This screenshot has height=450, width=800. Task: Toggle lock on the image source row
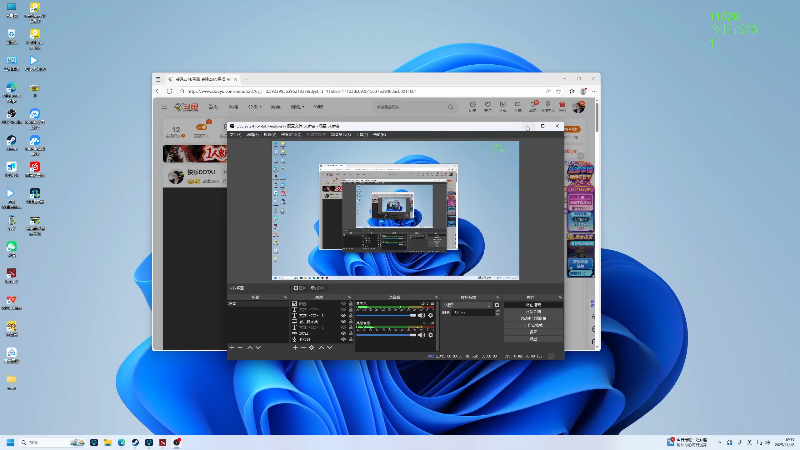point(351,304)
